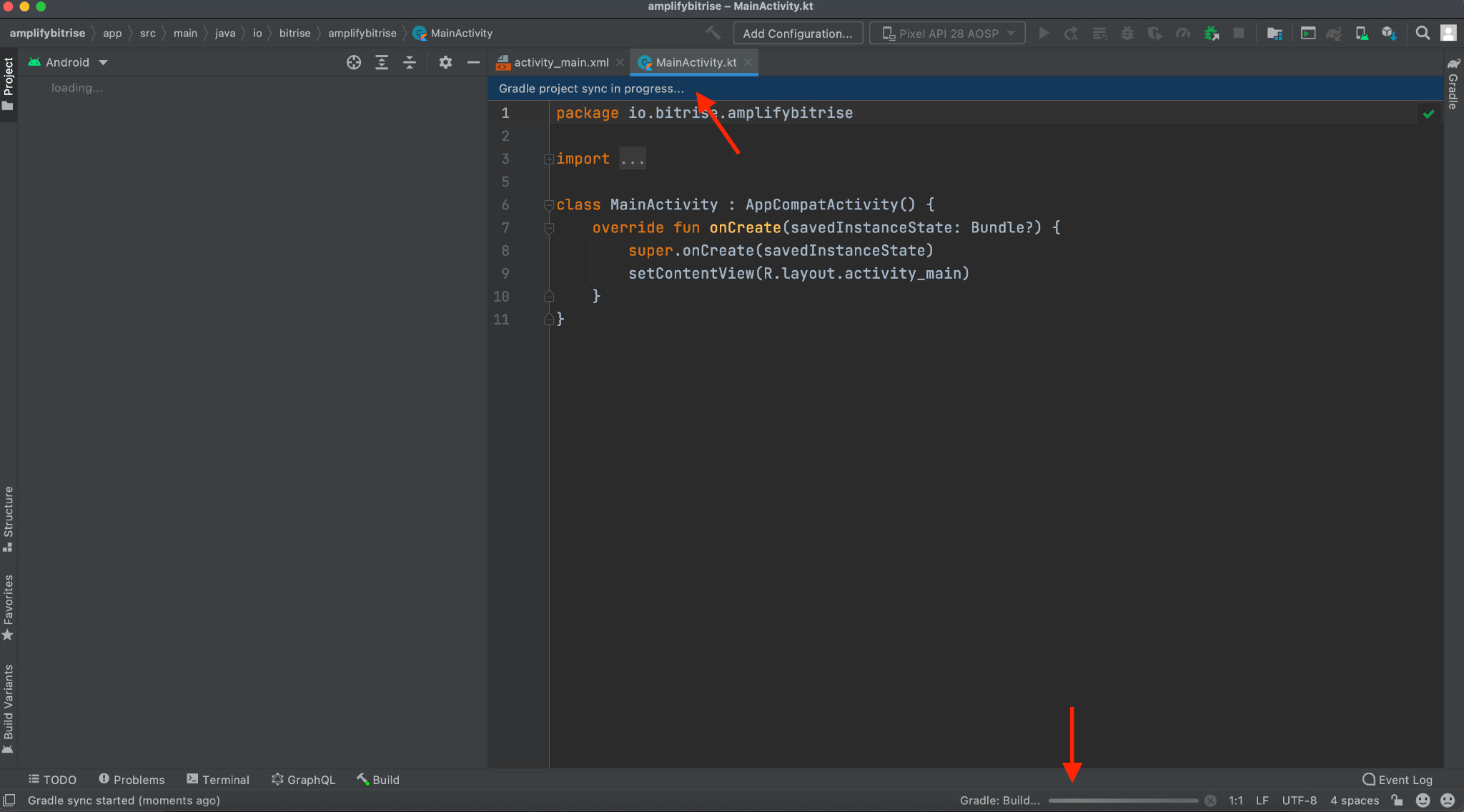Click line 9 setContentView code text
Image resolution: width=1464 pixels, height=812 pixels.
click(798, 274)
